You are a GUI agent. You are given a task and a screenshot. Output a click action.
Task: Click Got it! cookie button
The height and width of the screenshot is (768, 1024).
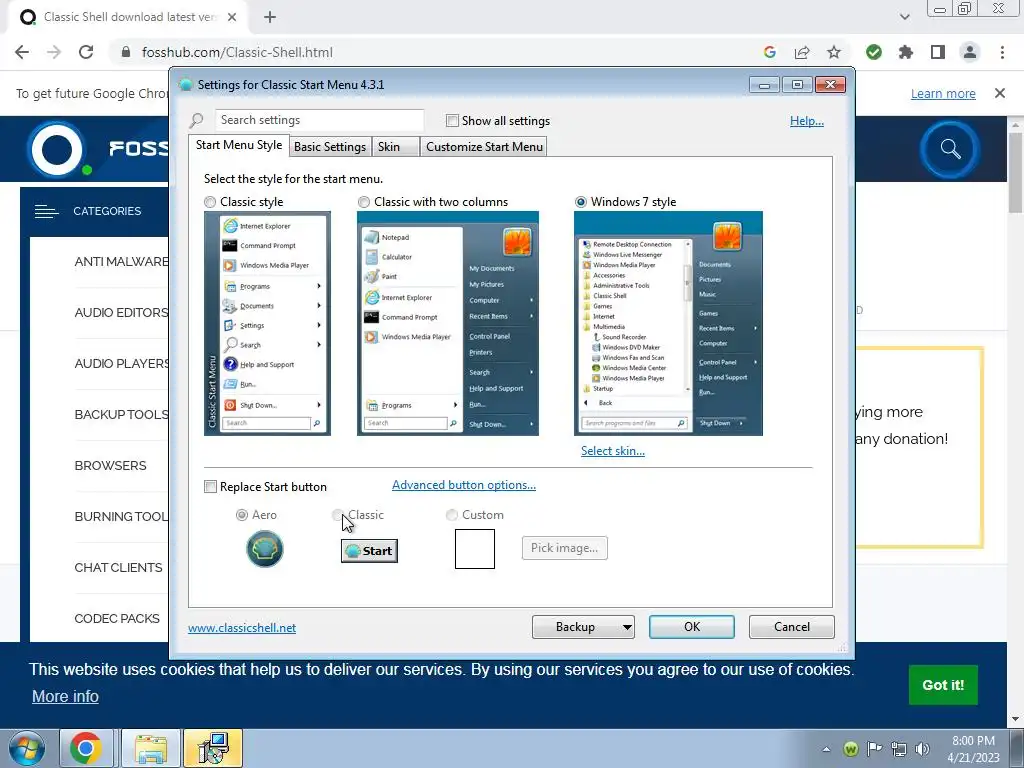pyautogui.click(x=943, y=685)
